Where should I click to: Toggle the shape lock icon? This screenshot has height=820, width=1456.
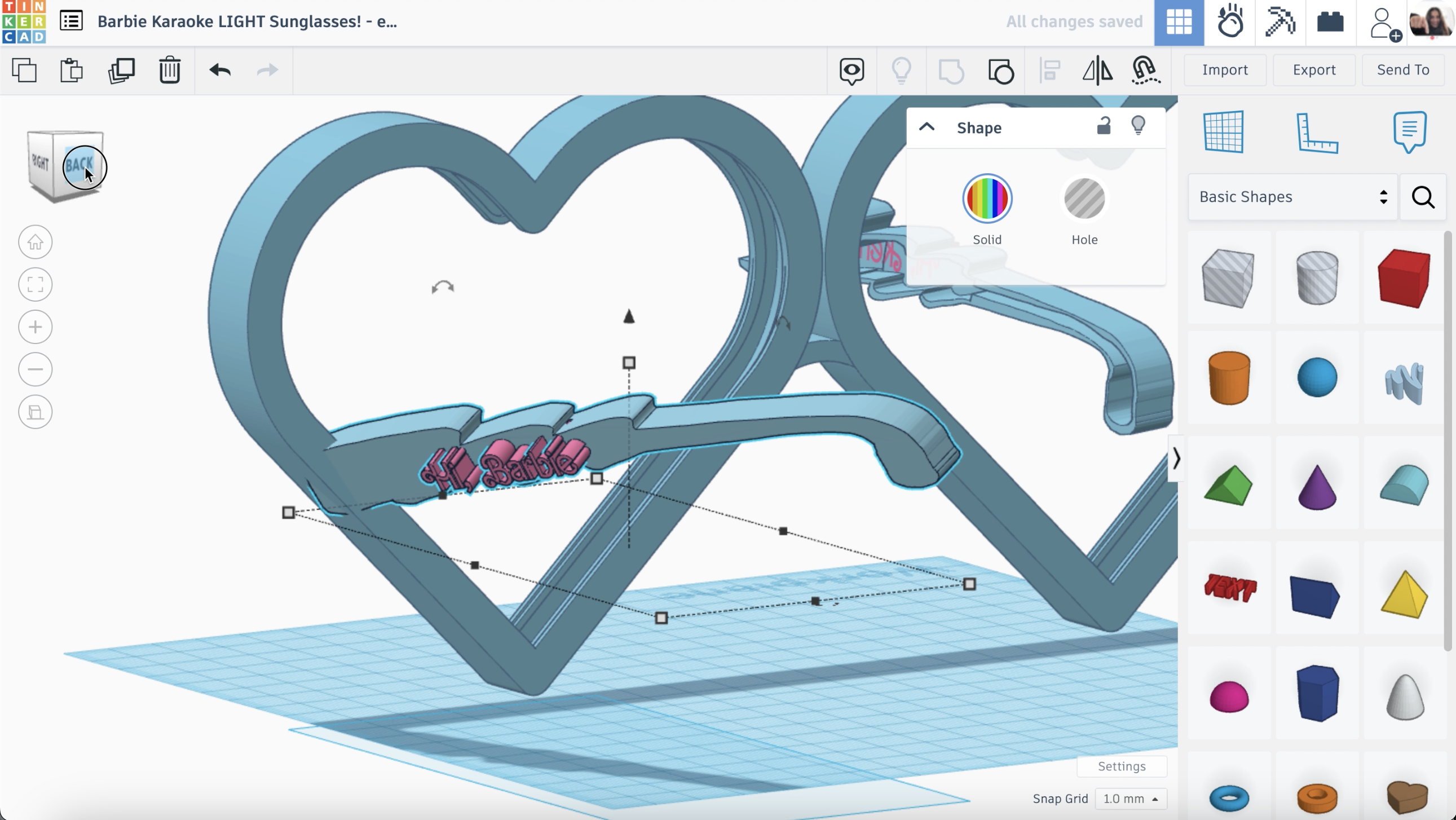tap(1104, 125)
